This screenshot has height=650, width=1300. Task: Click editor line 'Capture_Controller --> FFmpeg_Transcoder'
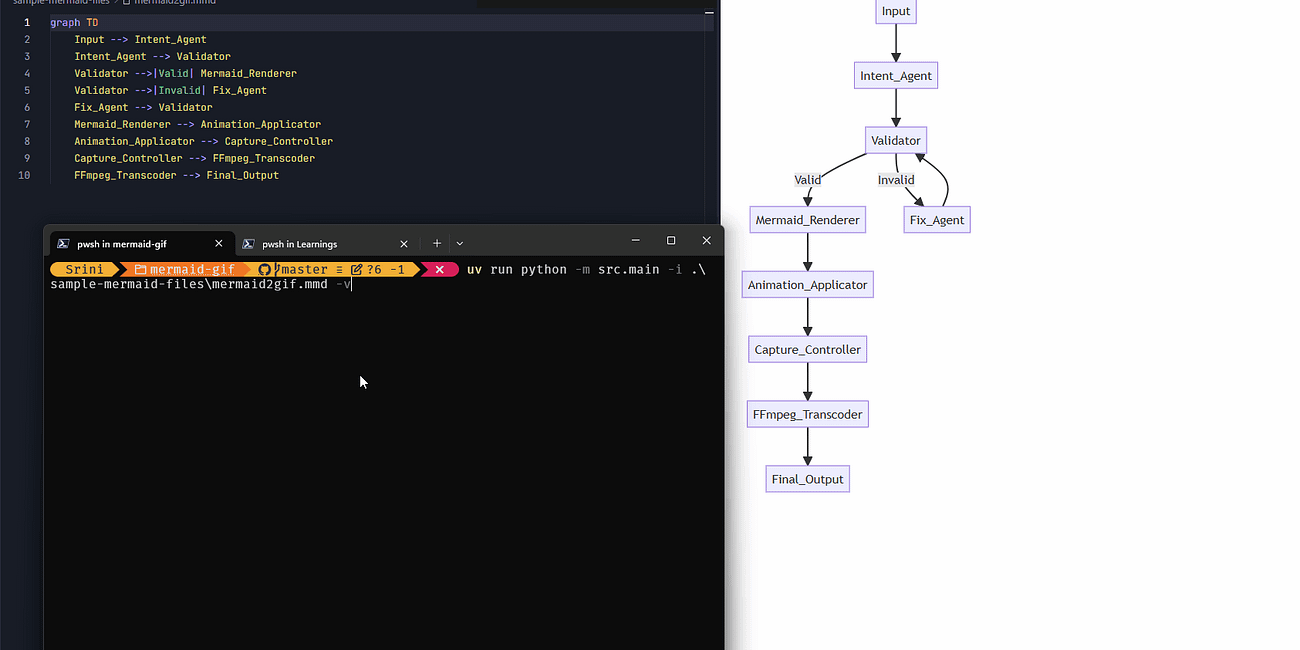[x=194, y=158]
